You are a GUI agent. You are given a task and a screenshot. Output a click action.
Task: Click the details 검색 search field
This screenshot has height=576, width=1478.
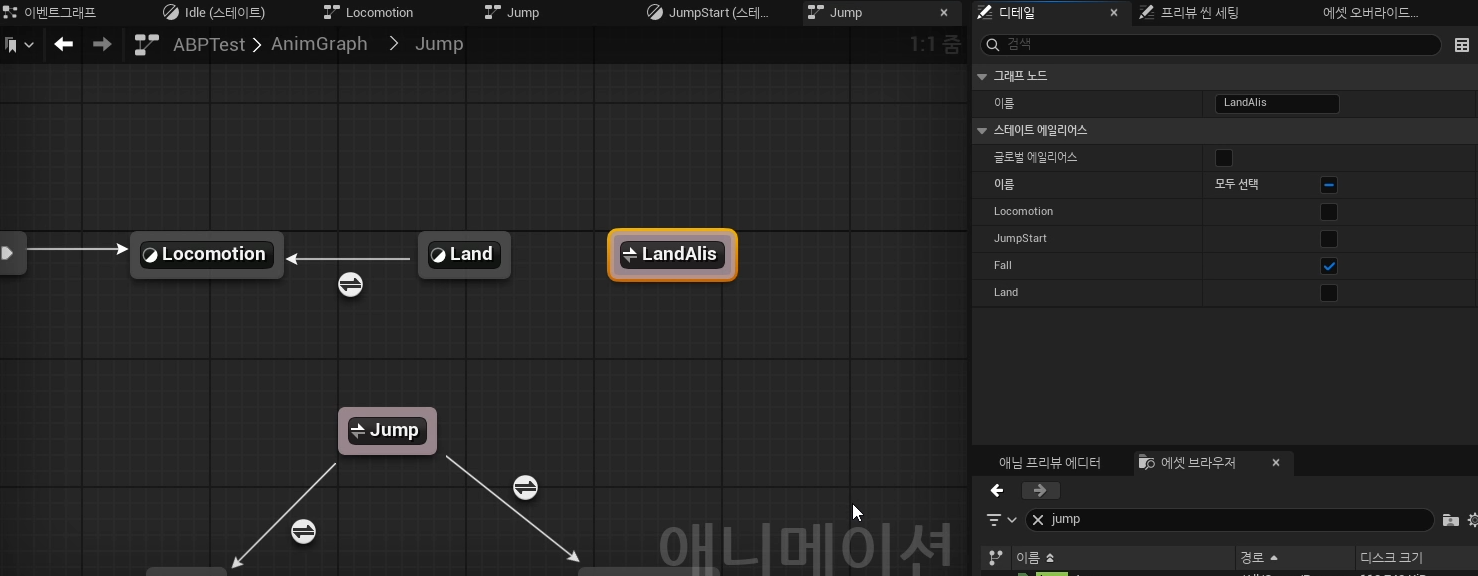coord(1211,45)
